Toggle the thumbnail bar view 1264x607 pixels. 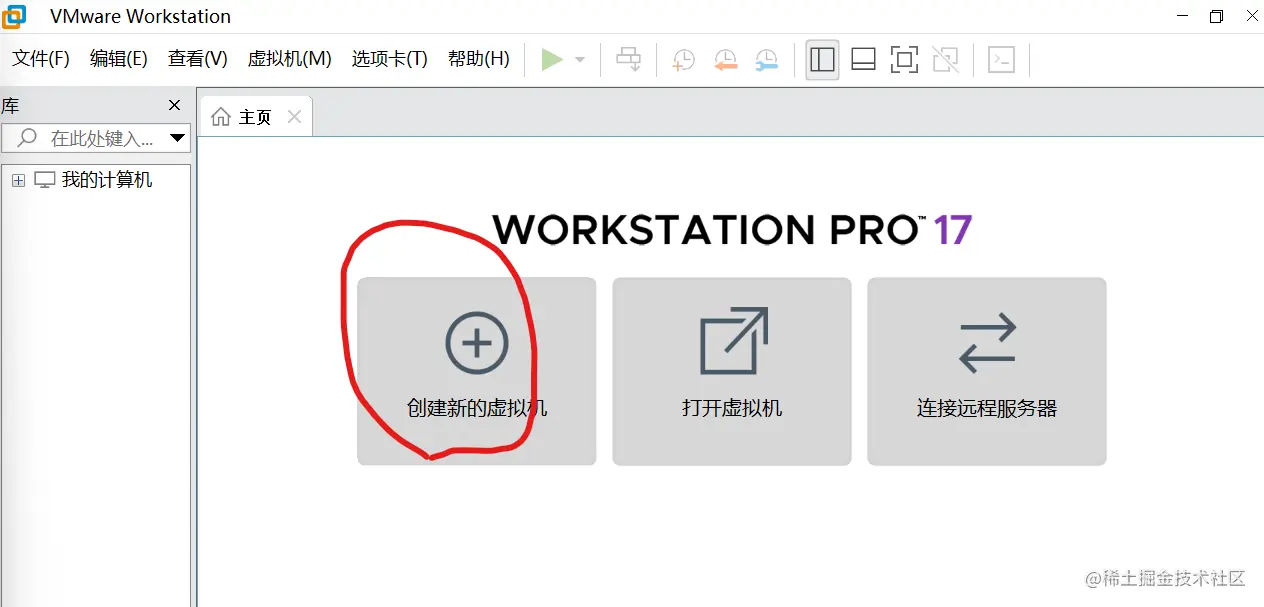coord(862,60)
